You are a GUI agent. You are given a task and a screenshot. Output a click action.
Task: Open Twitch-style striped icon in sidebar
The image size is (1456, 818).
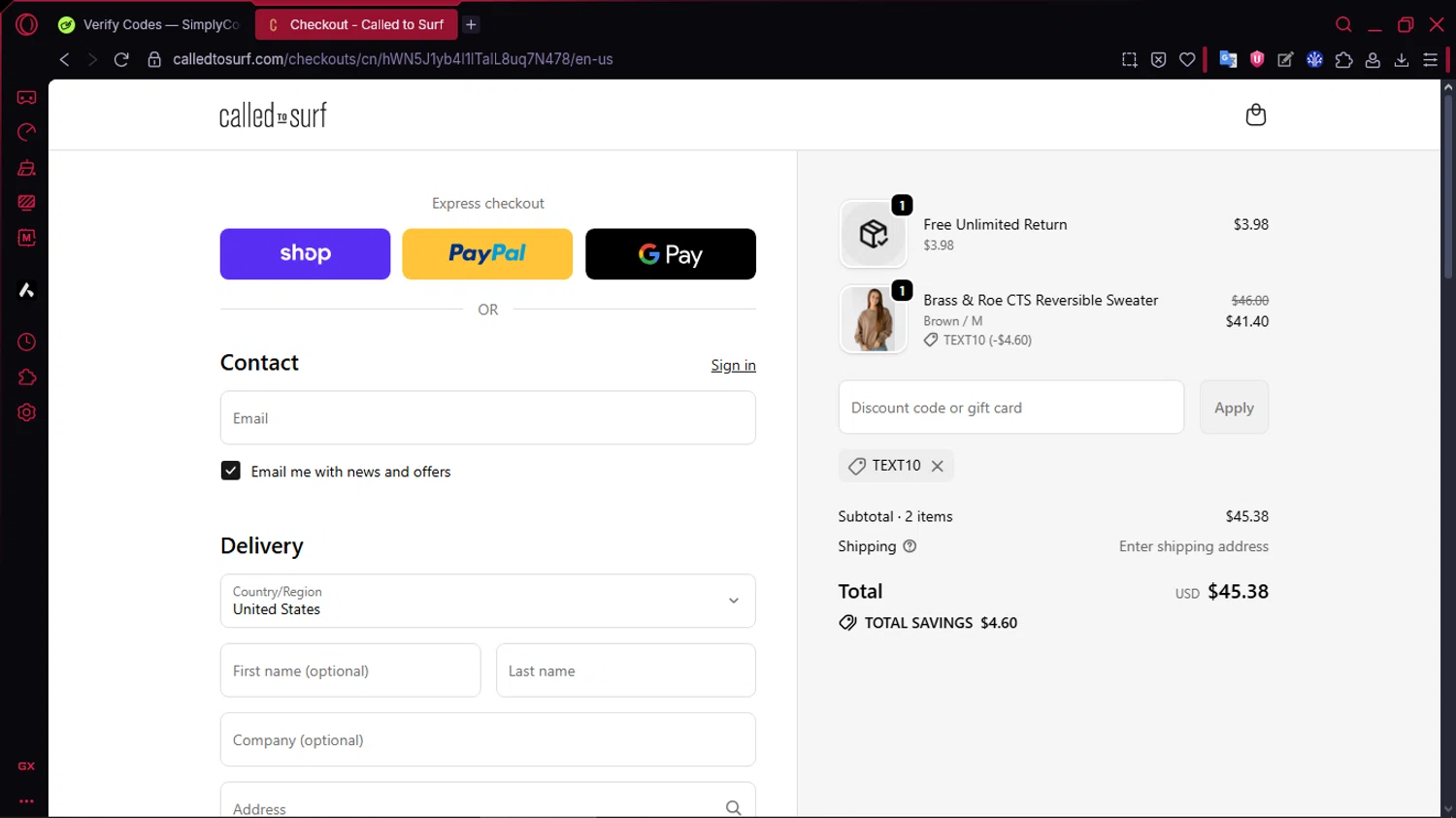[26, 203]
